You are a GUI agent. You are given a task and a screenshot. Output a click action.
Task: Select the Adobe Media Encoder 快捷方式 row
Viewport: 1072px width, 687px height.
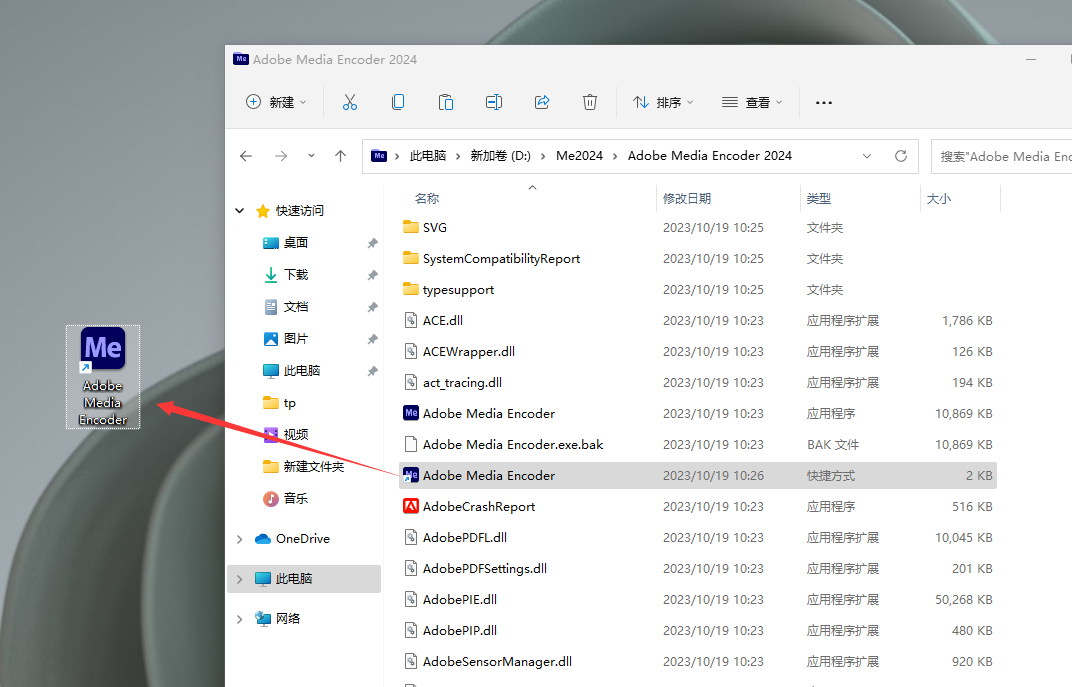click(698, 476)
